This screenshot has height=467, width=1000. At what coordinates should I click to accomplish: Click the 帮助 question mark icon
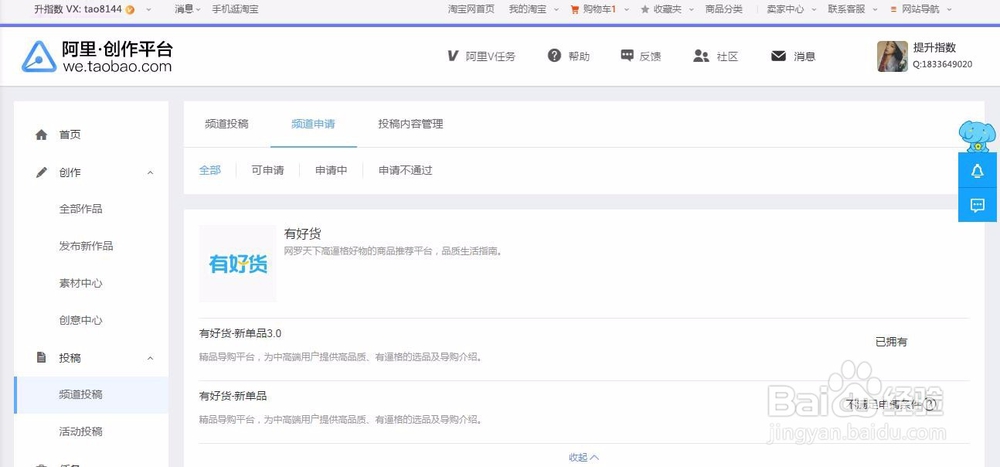click(554, 56)
